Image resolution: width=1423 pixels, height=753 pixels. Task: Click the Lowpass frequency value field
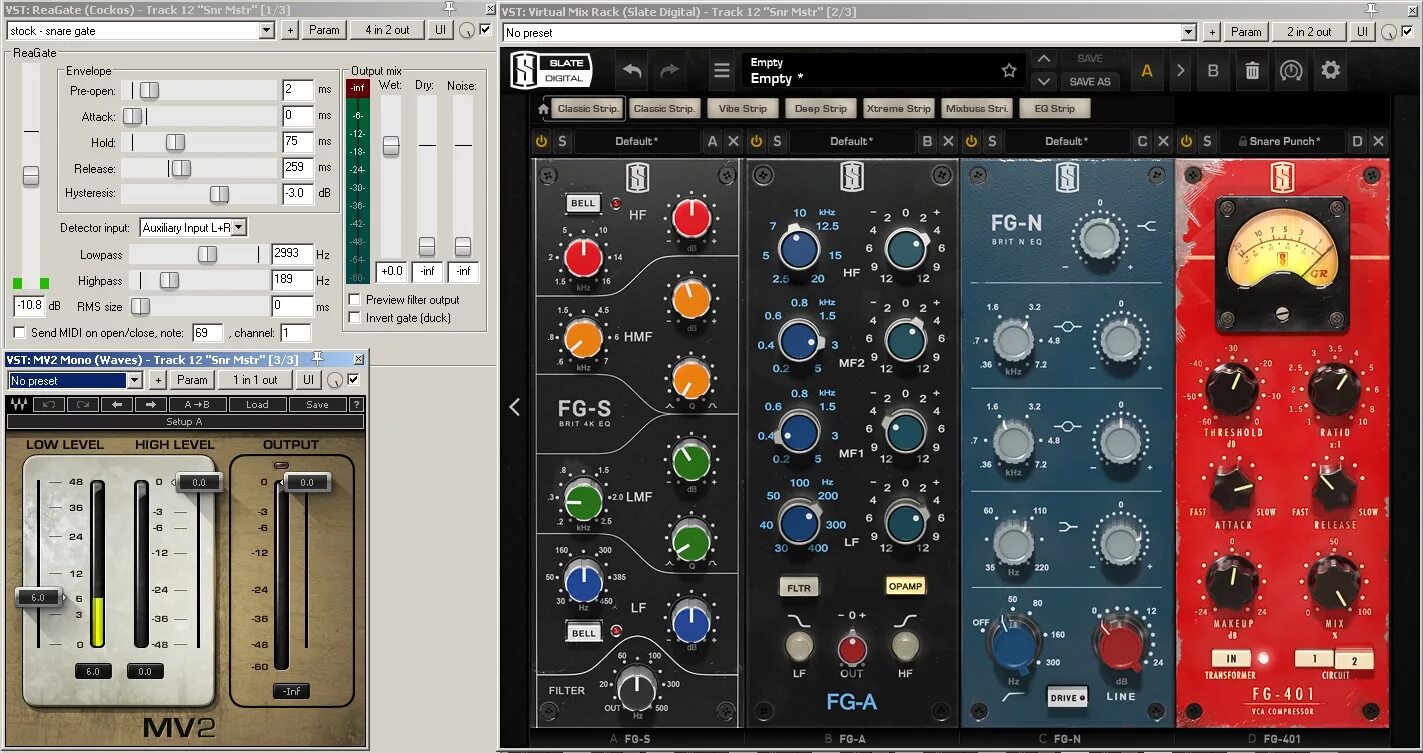pyautogui.click(x=291, y=253)
